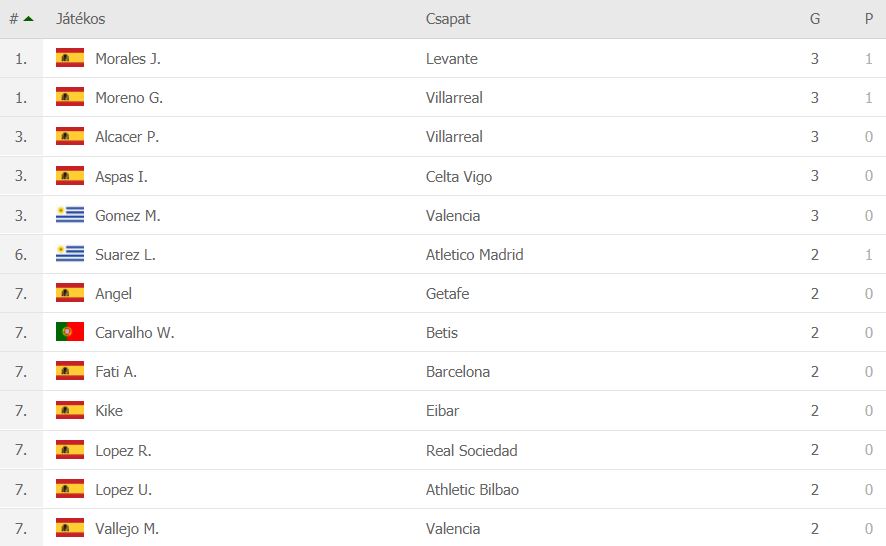
Task: Sort the table by Csapat column
Action: (x=448, y=19)
